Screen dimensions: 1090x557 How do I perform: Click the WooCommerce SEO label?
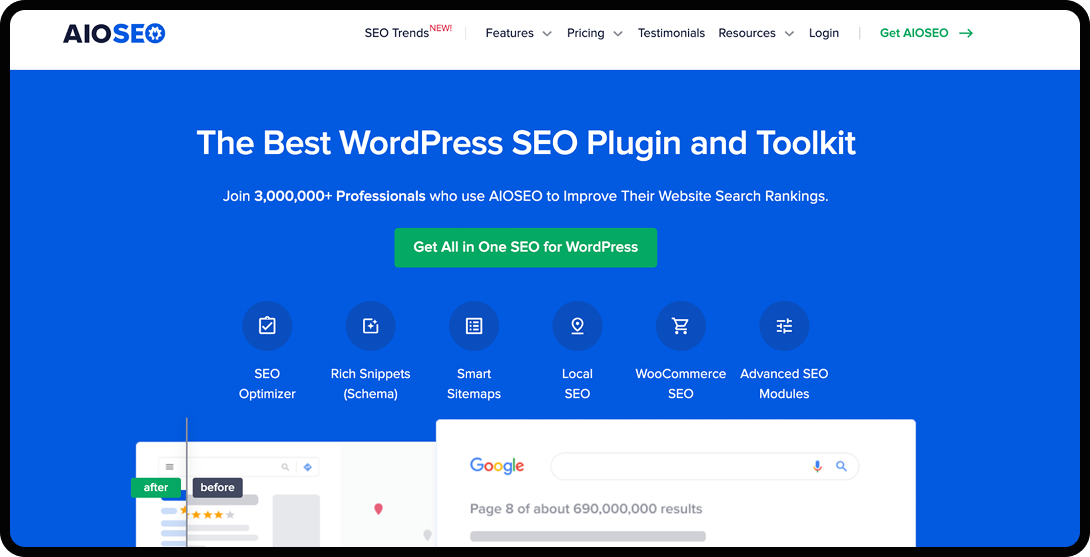point(681,384)
